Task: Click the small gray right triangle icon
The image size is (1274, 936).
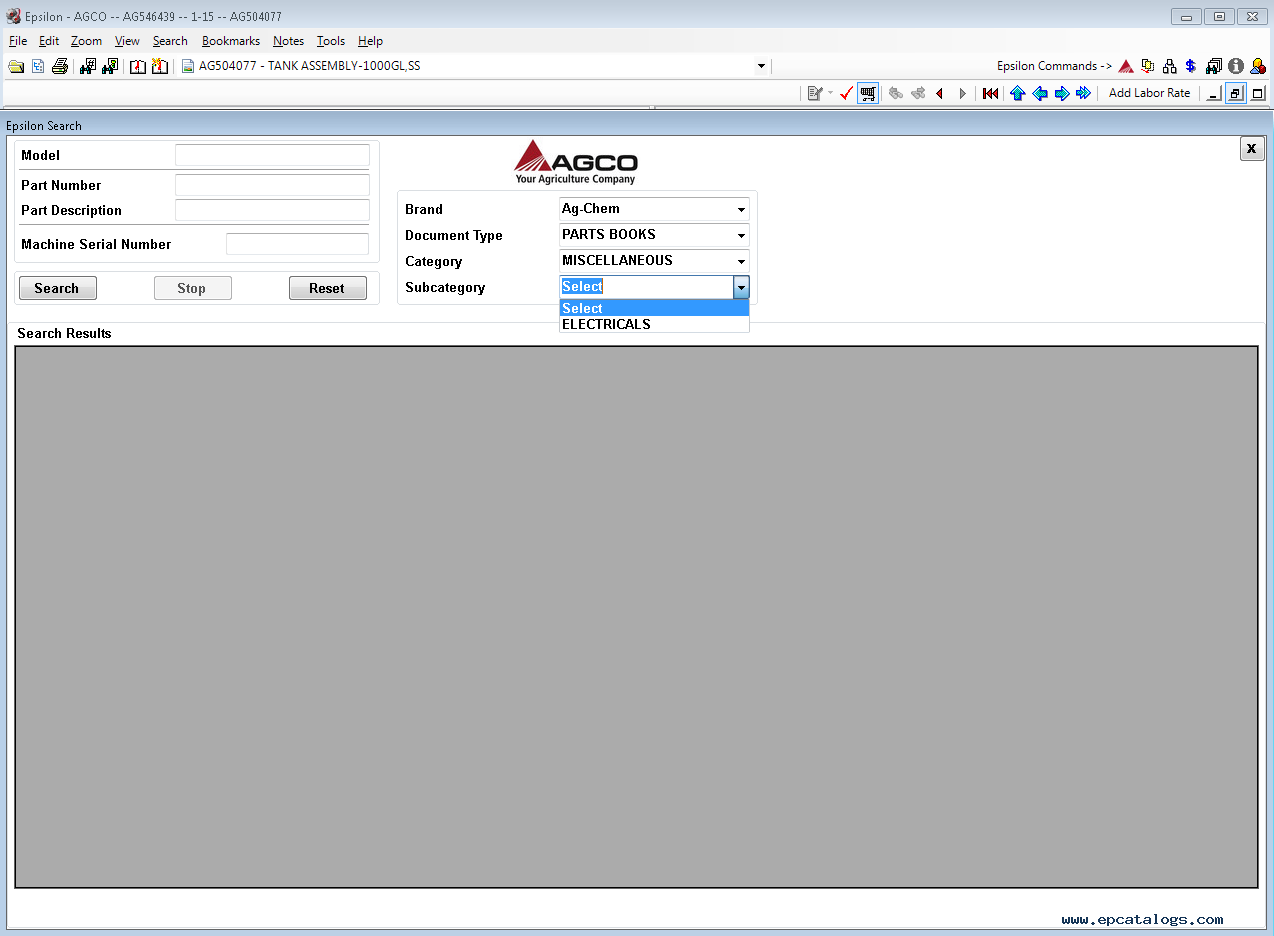Action: pyautogui.click(x=963, y=93)
